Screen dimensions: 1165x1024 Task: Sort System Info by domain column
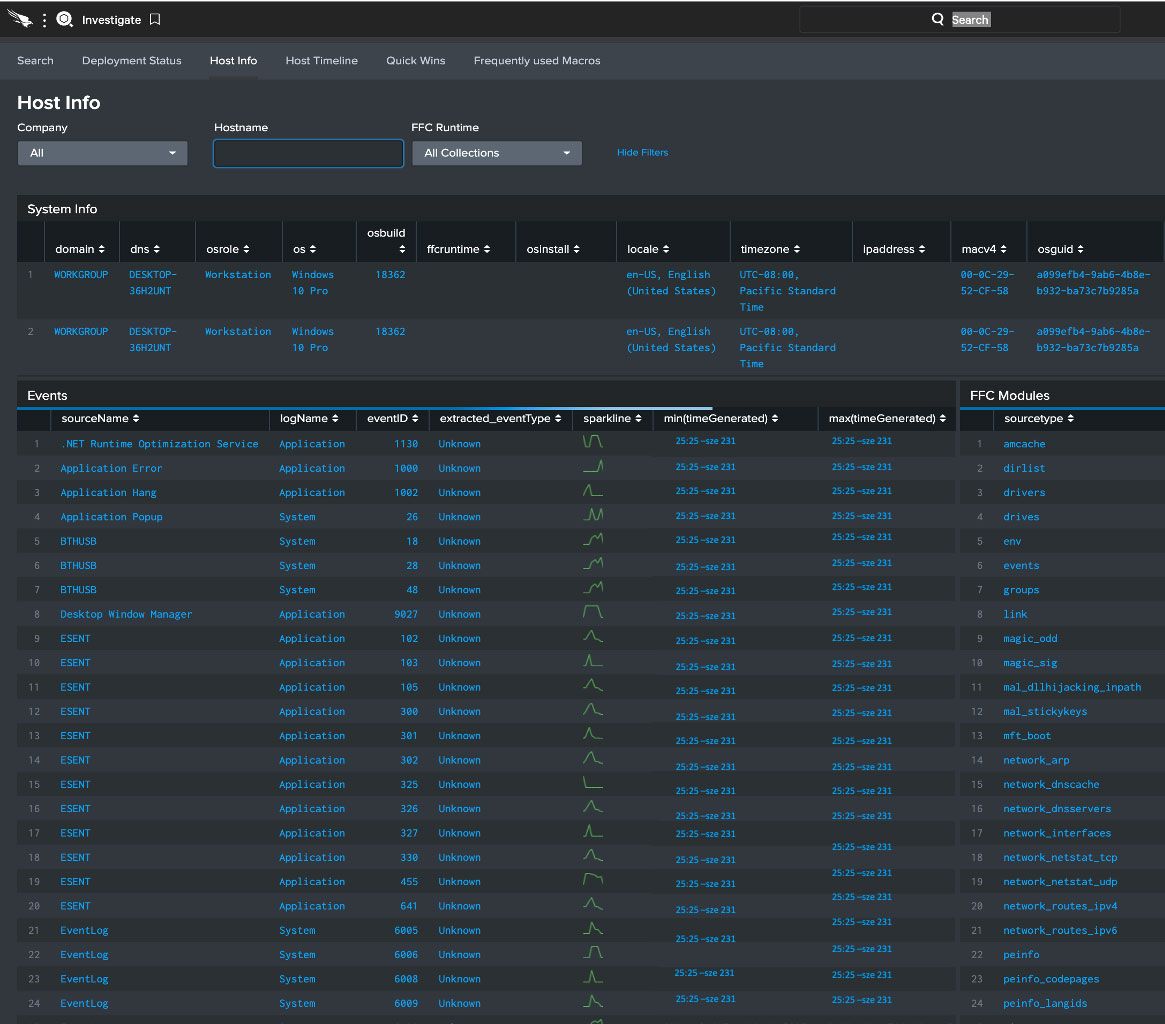[x=79, y=249]
